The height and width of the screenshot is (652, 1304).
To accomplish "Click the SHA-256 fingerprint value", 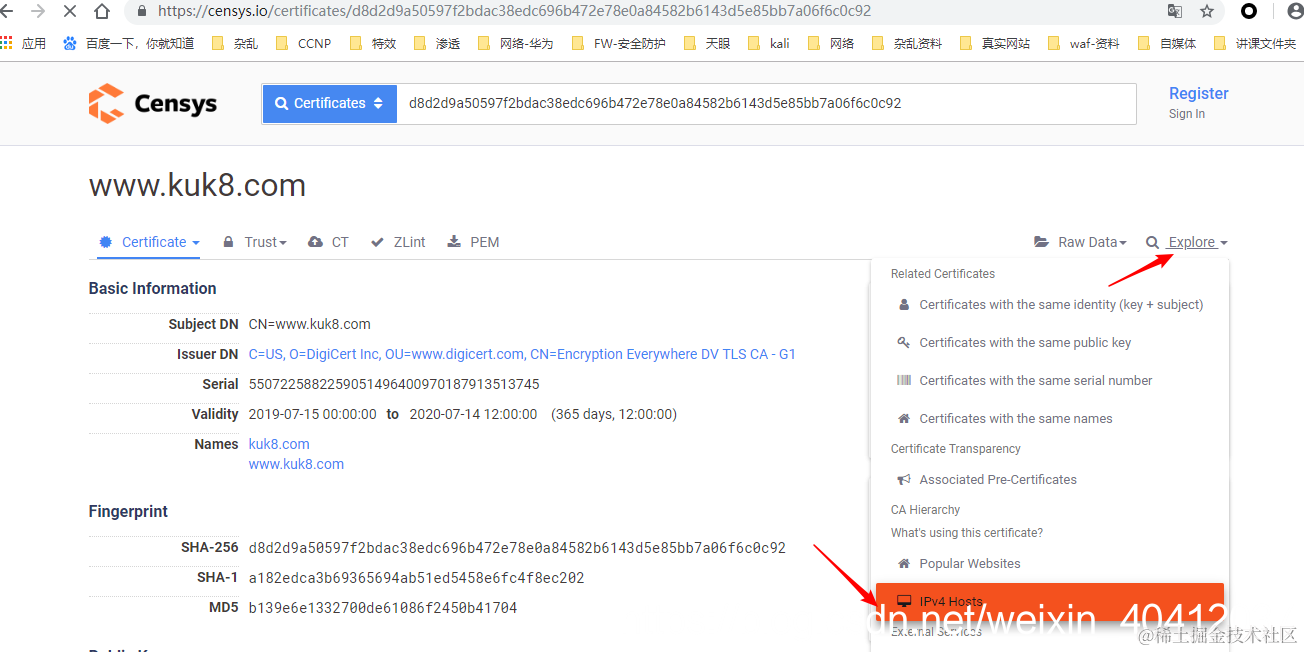I will (517, 548).
